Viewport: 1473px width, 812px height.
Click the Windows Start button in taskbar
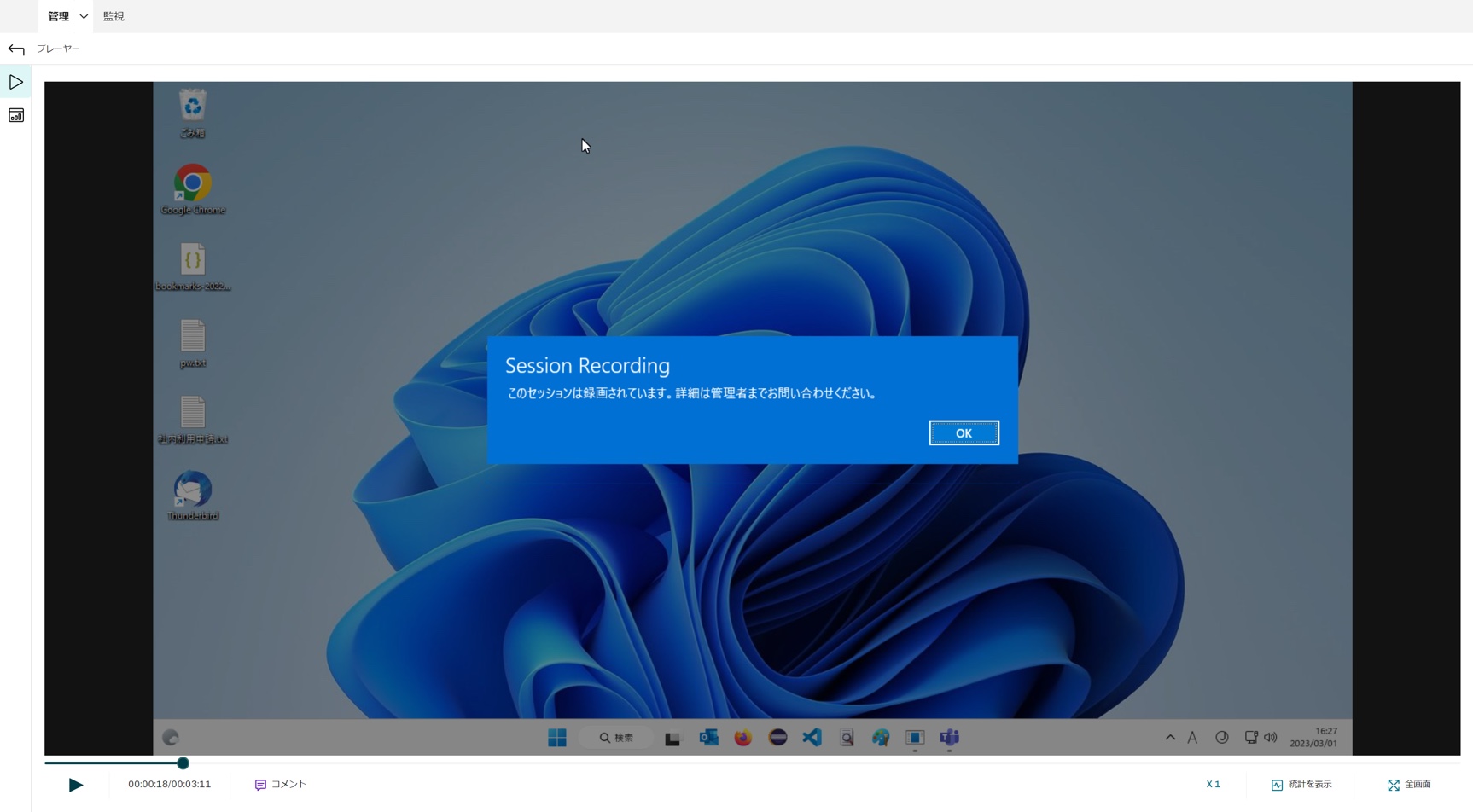(557, 738)
